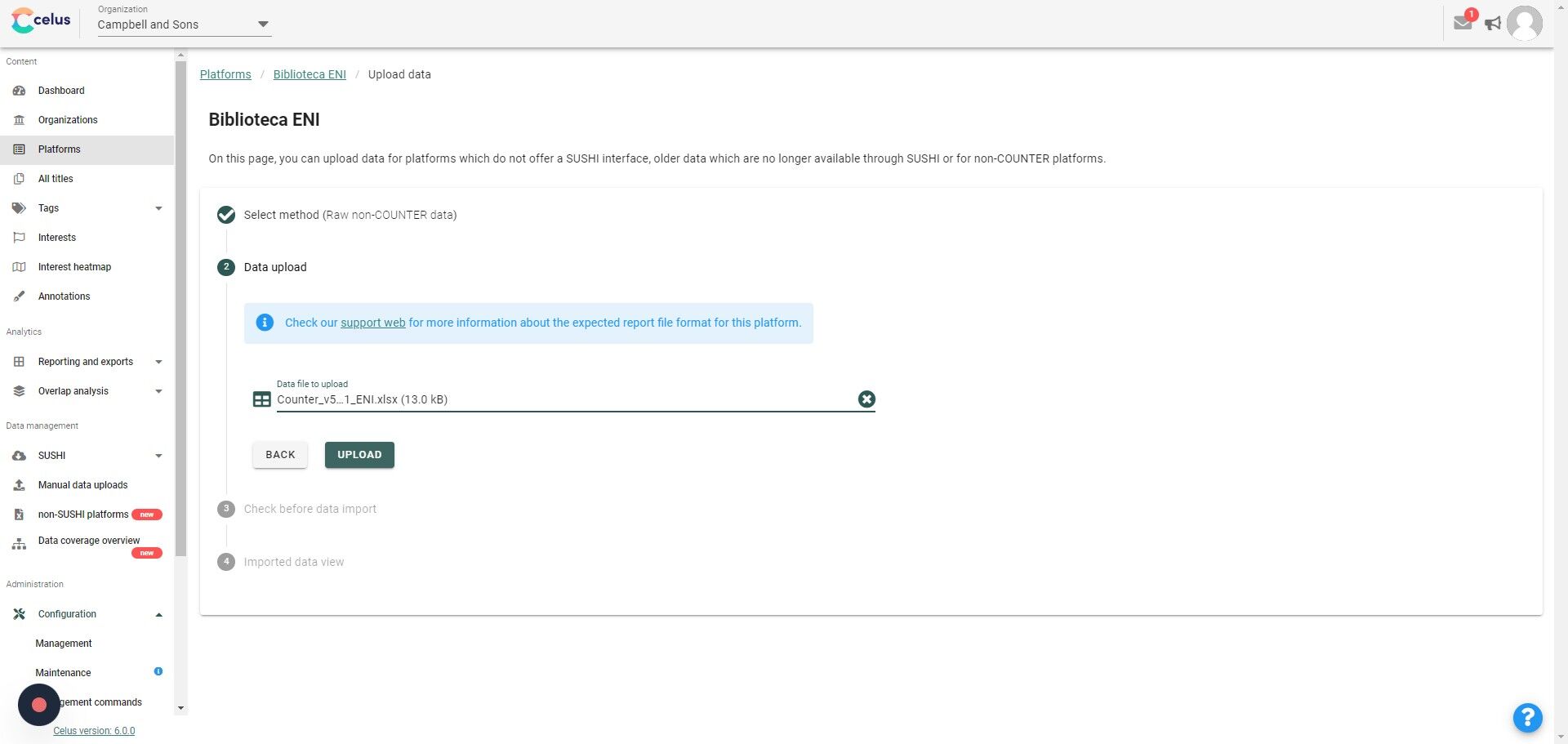The width and height of the screenshot is (1568, 744).
Task: Click the red record button
Action: 39,705
